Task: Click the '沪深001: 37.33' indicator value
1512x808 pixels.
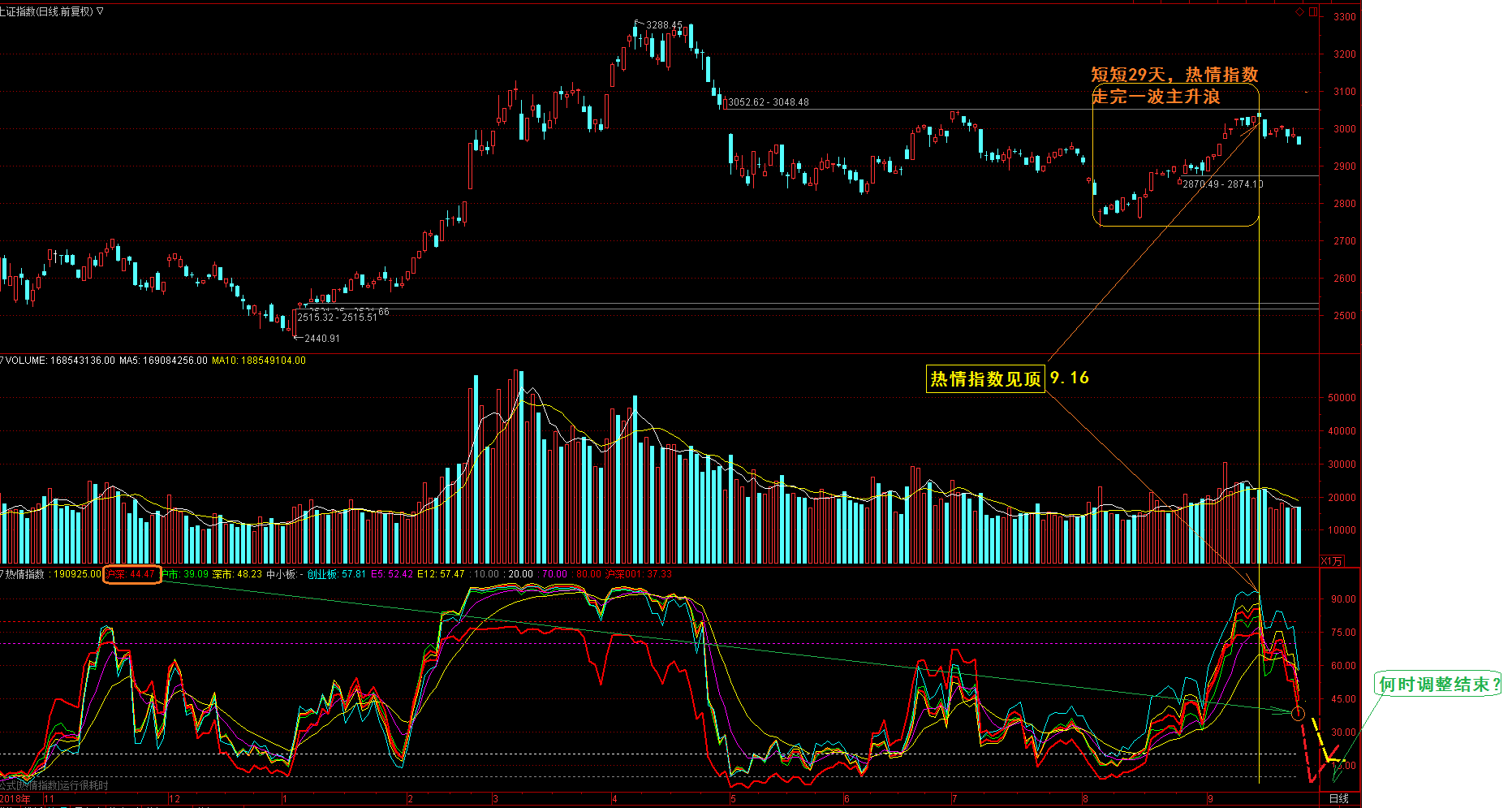Action: (x=639, y=574)
